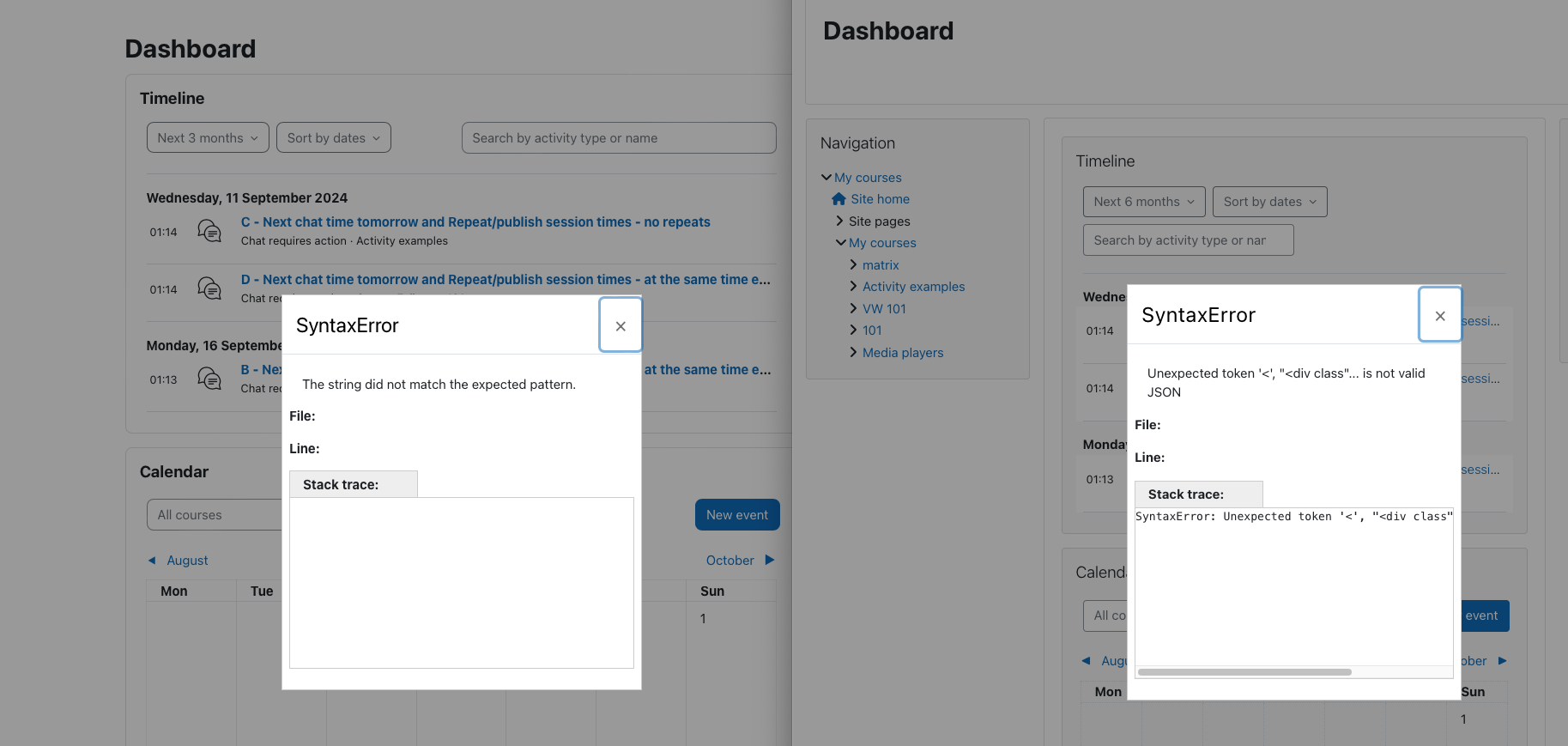Collapse the top-level My courses navigation node
The height and width of the screenshot is (746, 1568).
[826, 178]
